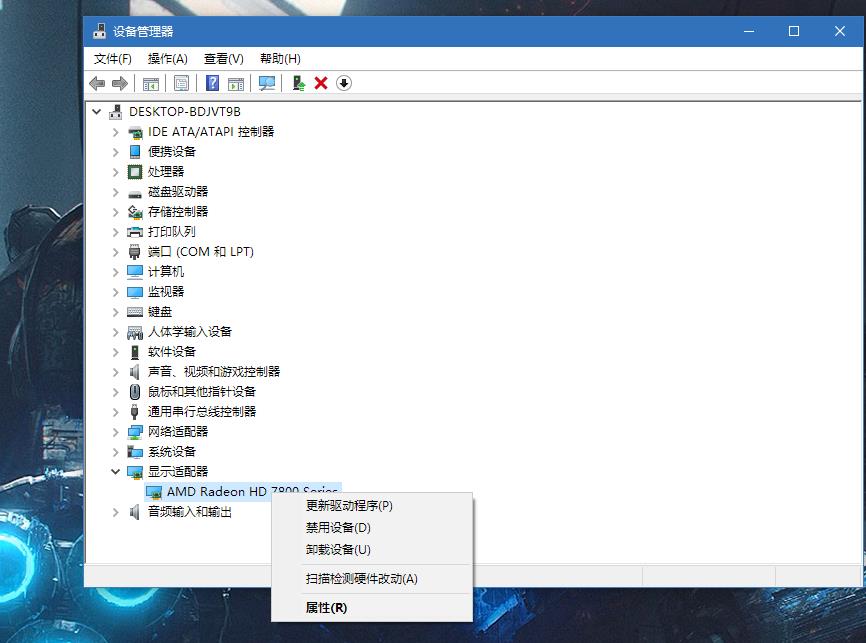Select the 磁盘驱动器 tree item
The height and width of the screenshot is (643, 866).
[178, 191]
